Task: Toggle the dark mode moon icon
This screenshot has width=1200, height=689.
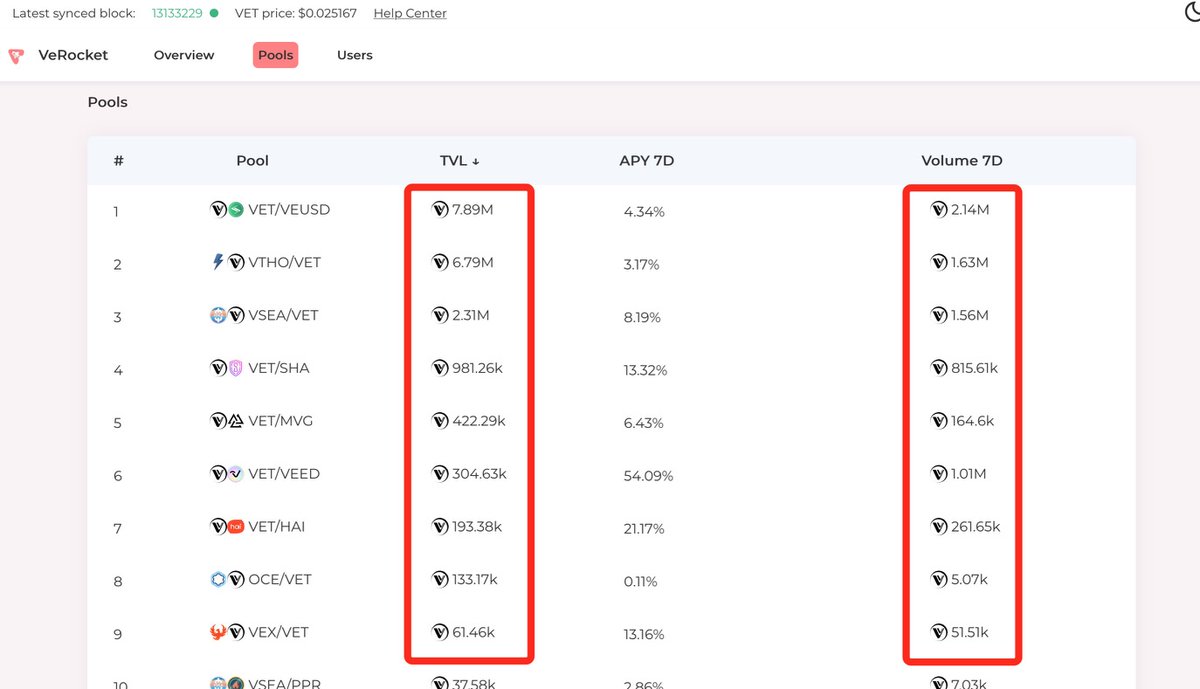Action: [x=1192, y=12]
